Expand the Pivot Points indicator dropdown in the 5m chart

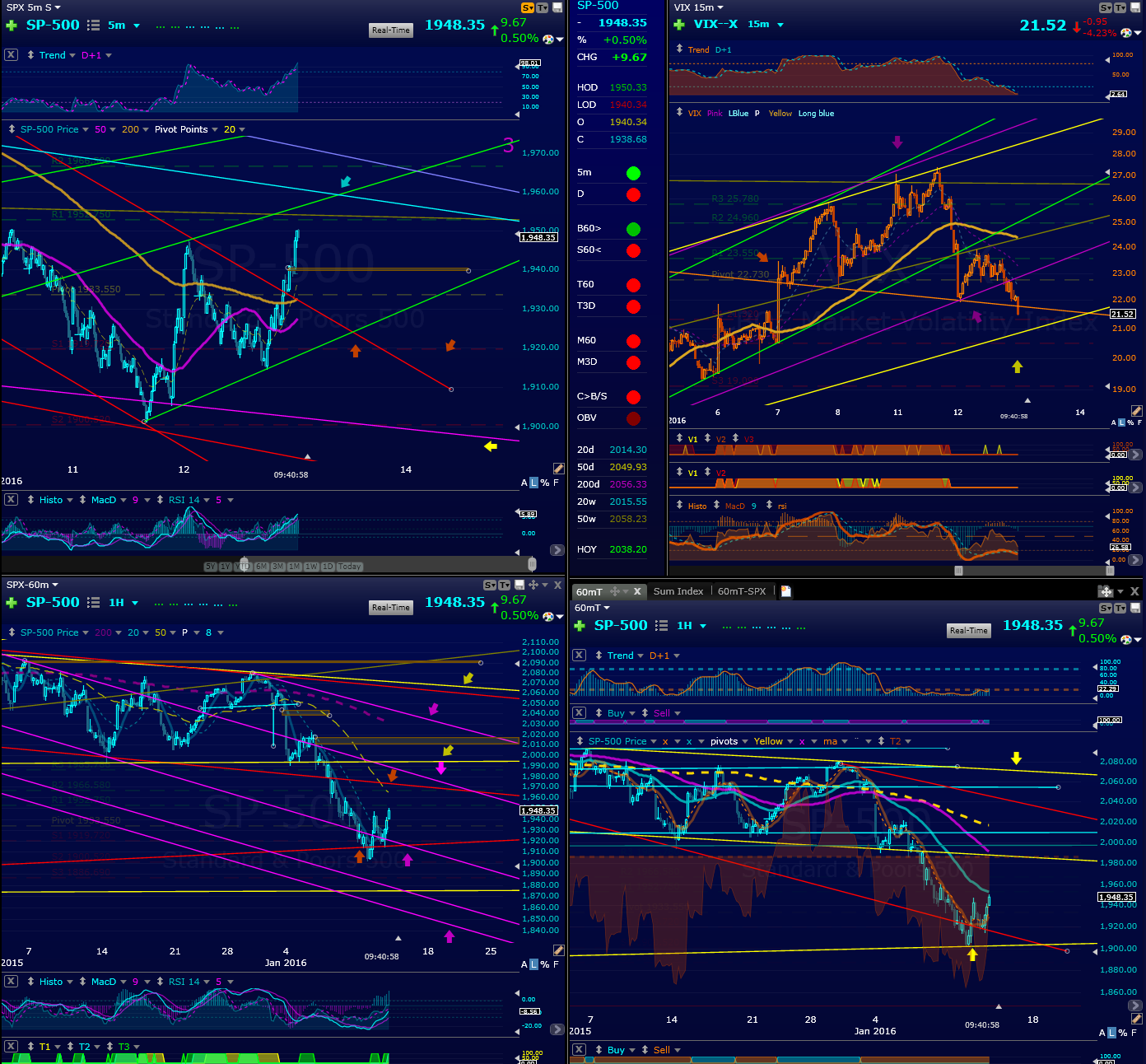215,129
